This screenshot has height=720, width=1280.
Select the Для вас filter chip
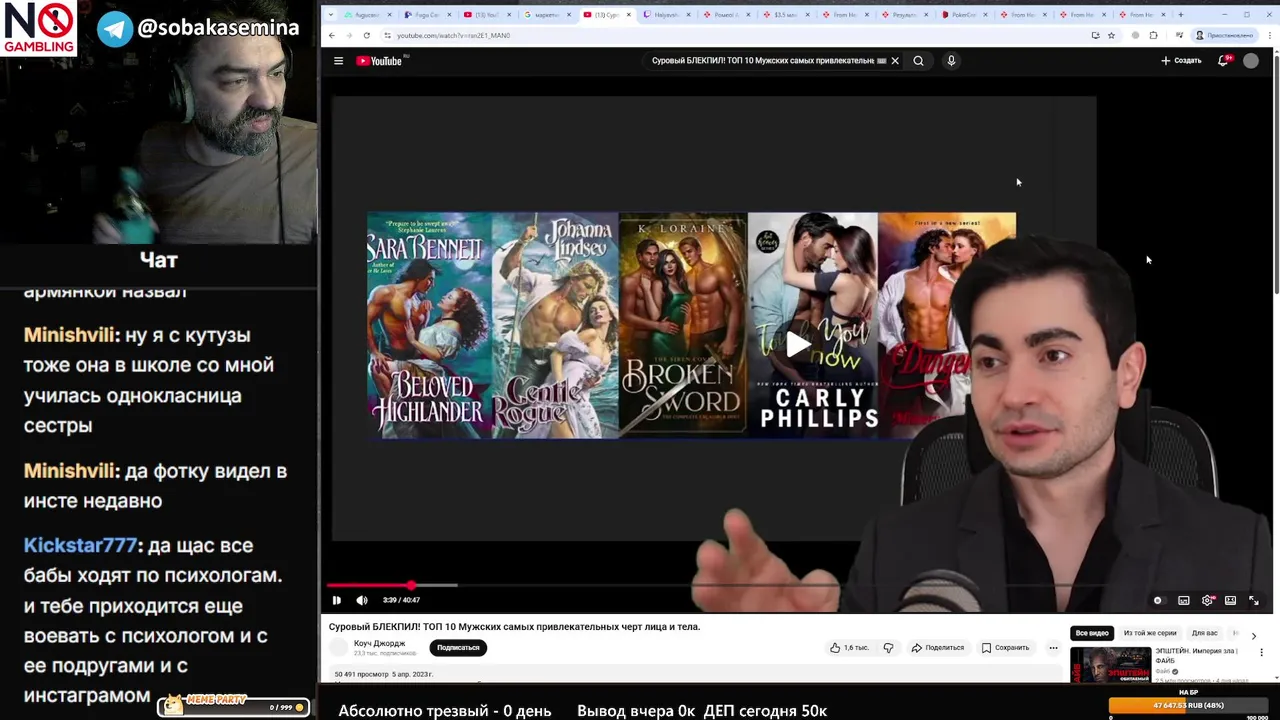[1204, 633]
